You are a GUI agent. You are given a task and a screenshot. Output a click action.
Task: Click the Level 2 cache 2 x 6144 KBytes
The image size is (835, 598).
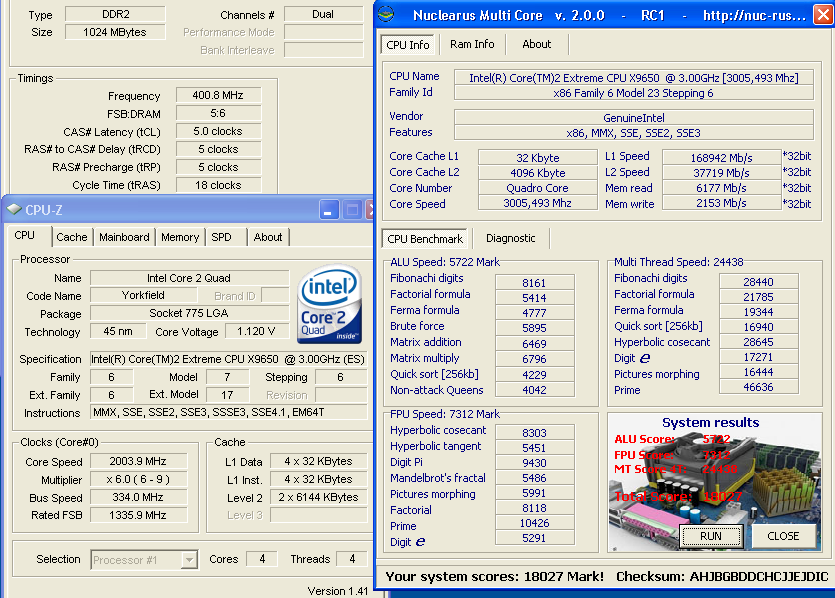318,497
